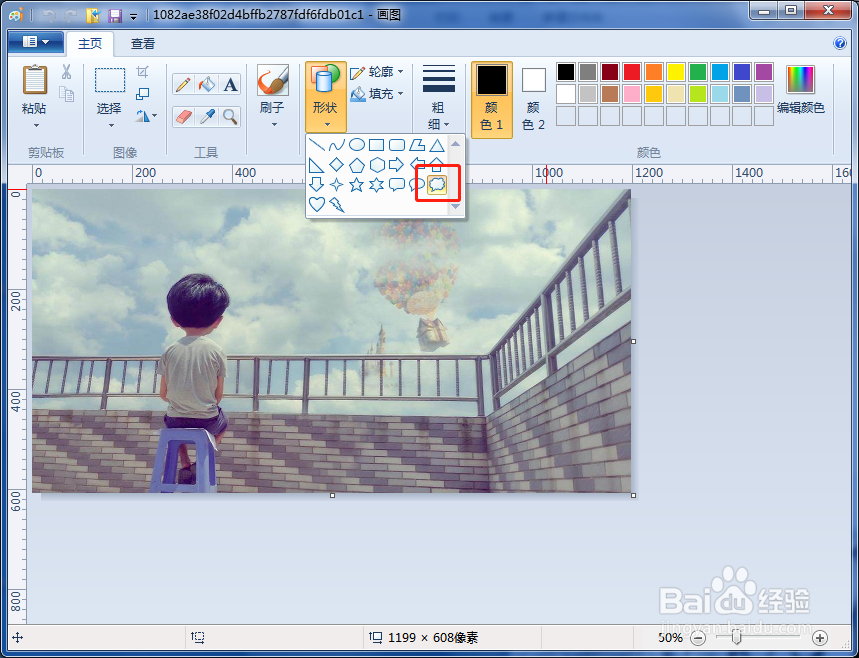Click the zoom slider handle
Viewport: 859px width, 658px height.
tap(737, 637)
